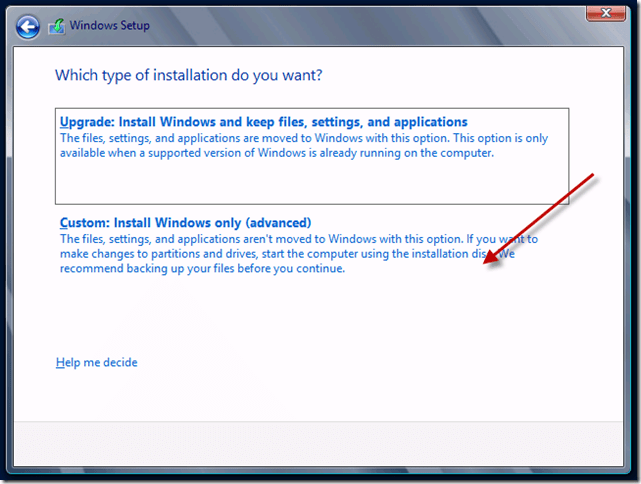The width and height of the screenshot is (641, 484).
Task: Select Upgrade: Install Windows and keep files
Action: coord(263,122)
